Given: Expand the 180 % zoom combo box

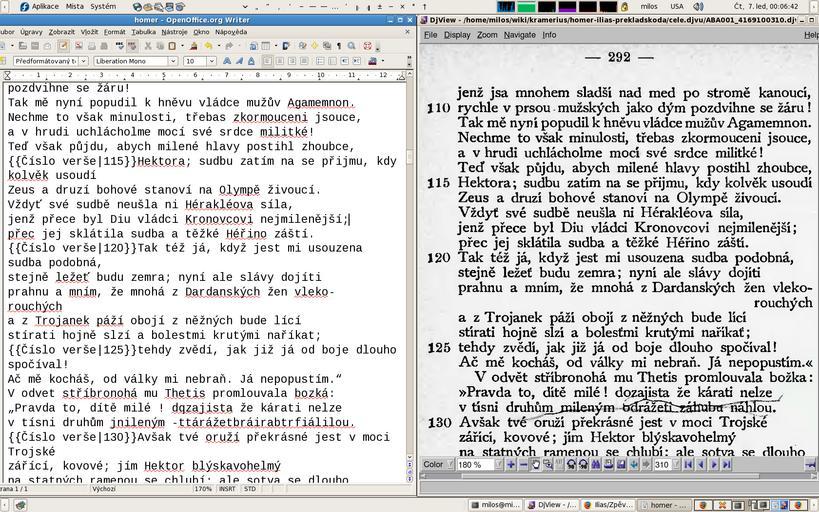Looking at the screenshot, I should click(497, 464).
